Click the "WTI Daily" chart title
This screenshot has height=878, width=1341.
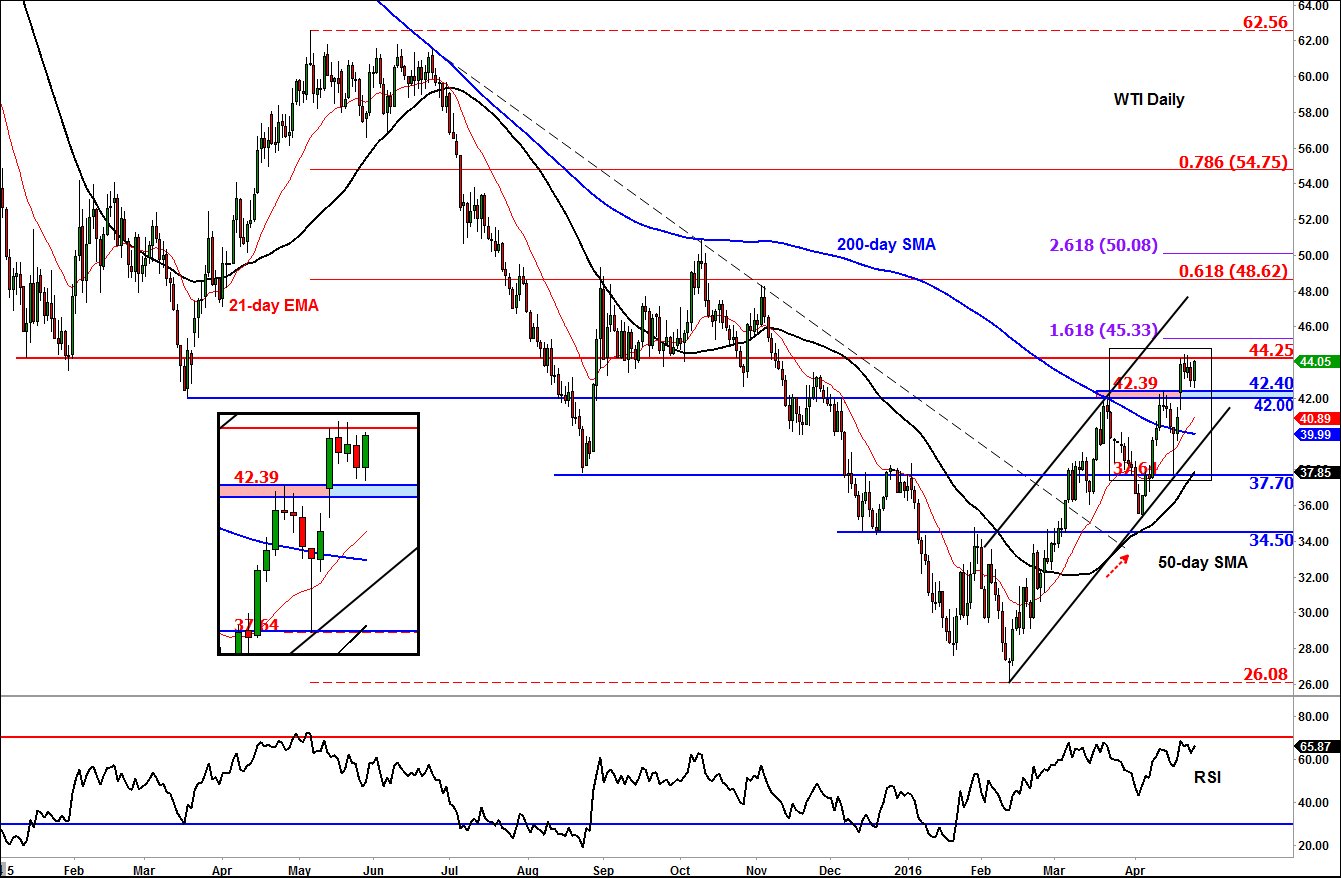1149,100
